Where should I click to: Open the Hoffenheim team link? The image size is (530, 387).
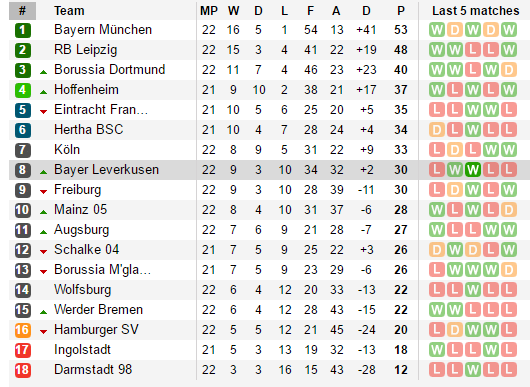(x=86, y=90)
